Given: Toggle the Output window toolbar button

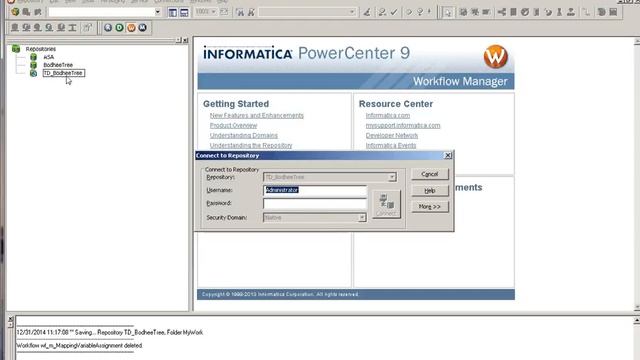Looking at the screenshot, I should coord(184,12).
